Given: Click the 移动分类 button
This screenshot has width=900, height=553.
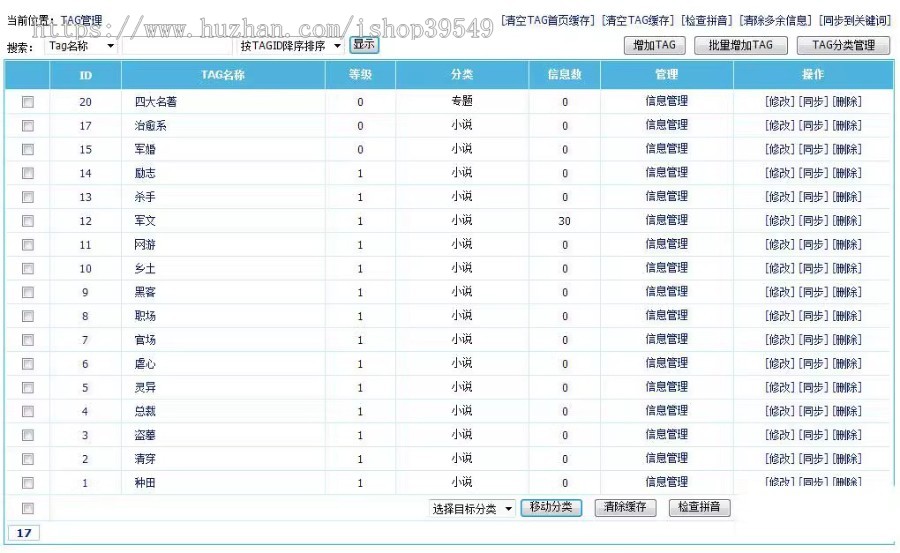Looking at the screenshot, I should point(551,507).
